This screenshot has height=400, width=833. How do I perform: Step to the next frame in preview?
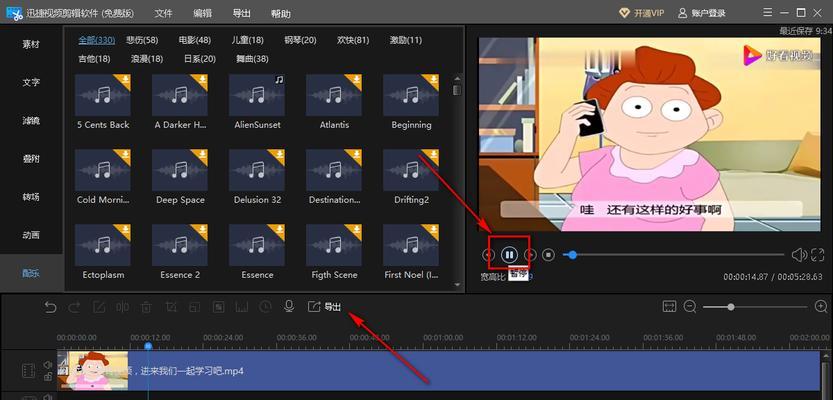[530, 255]
